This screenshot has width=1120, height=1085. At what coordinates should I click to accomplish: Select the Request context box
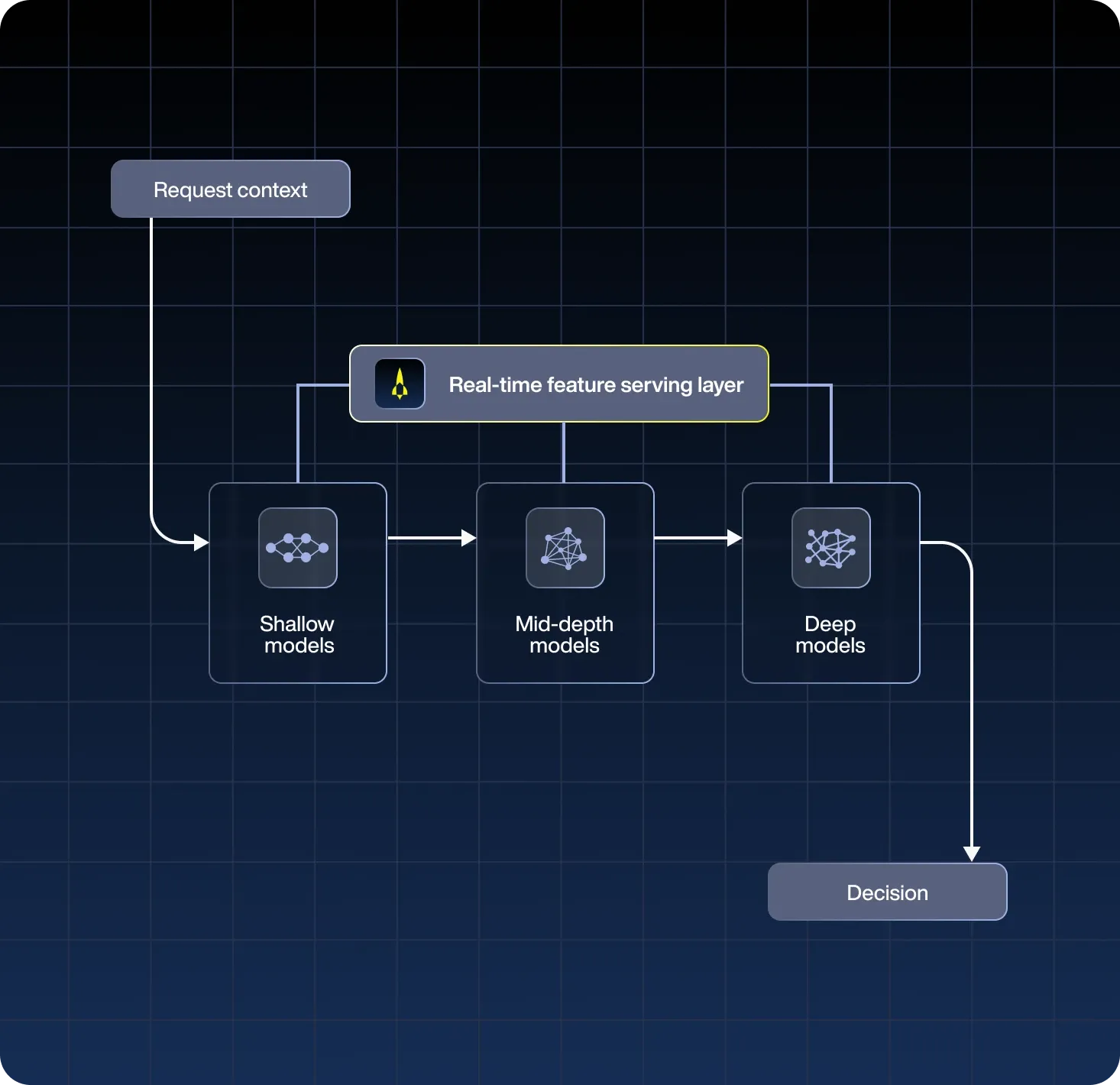point(230,189)
